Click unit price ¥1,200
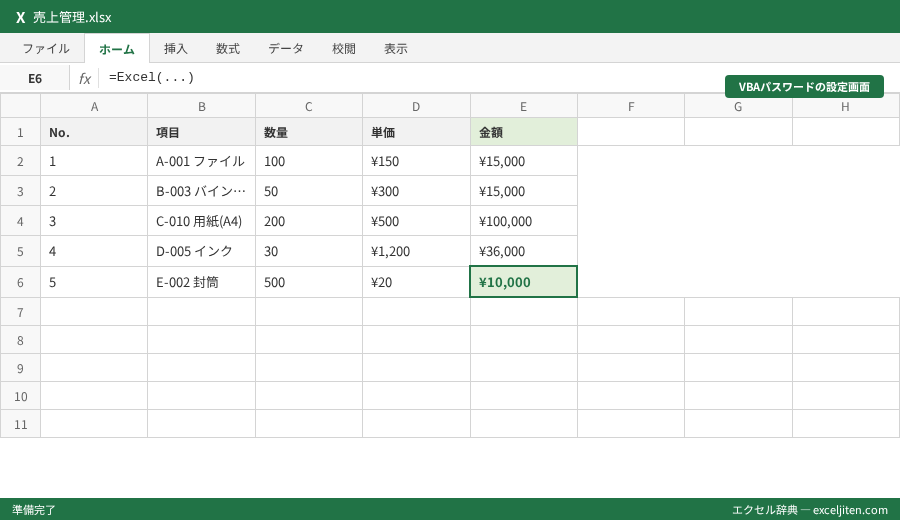The height and width of the screenshot is (520, 900). [x=416, y=251]
